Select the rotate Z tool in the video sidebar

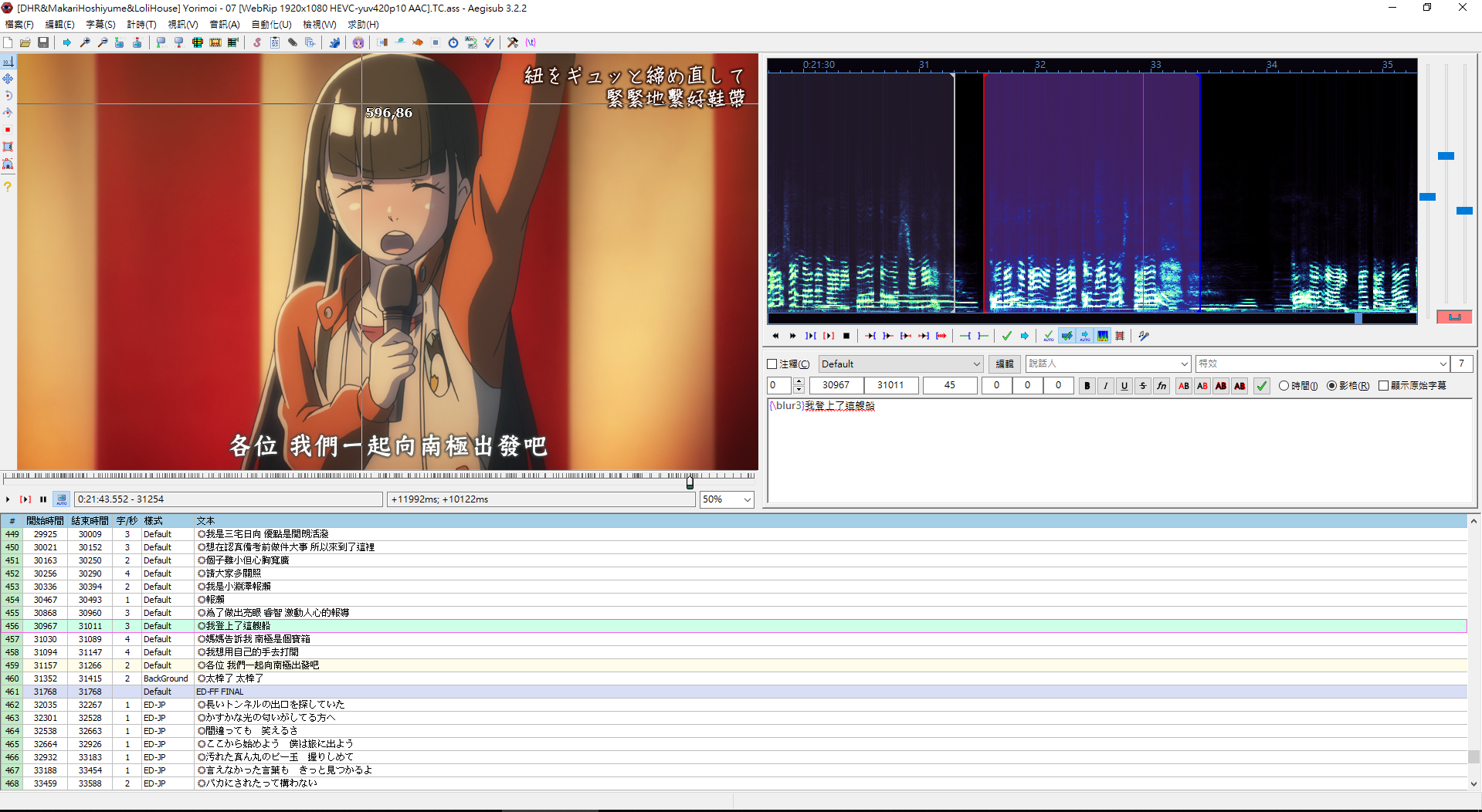coord(8,96)
